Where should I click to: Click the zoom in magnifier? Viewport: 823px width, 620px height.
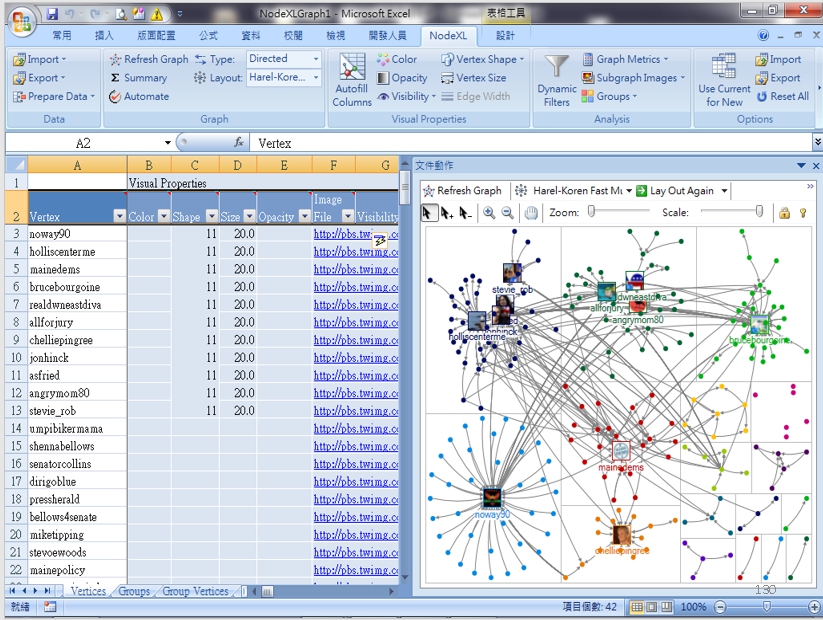489,213
